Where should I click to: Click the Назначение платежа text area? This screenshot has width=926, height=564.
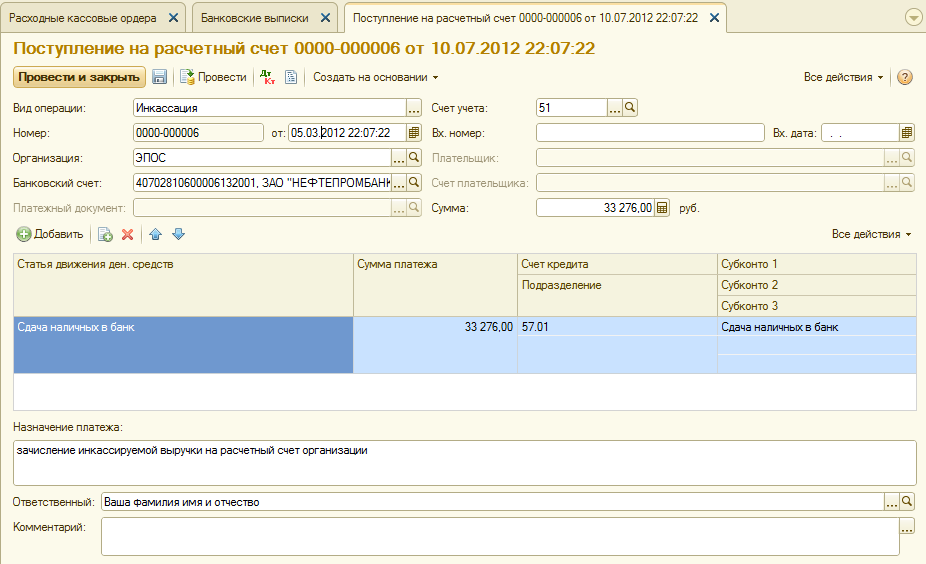(465, 462)
